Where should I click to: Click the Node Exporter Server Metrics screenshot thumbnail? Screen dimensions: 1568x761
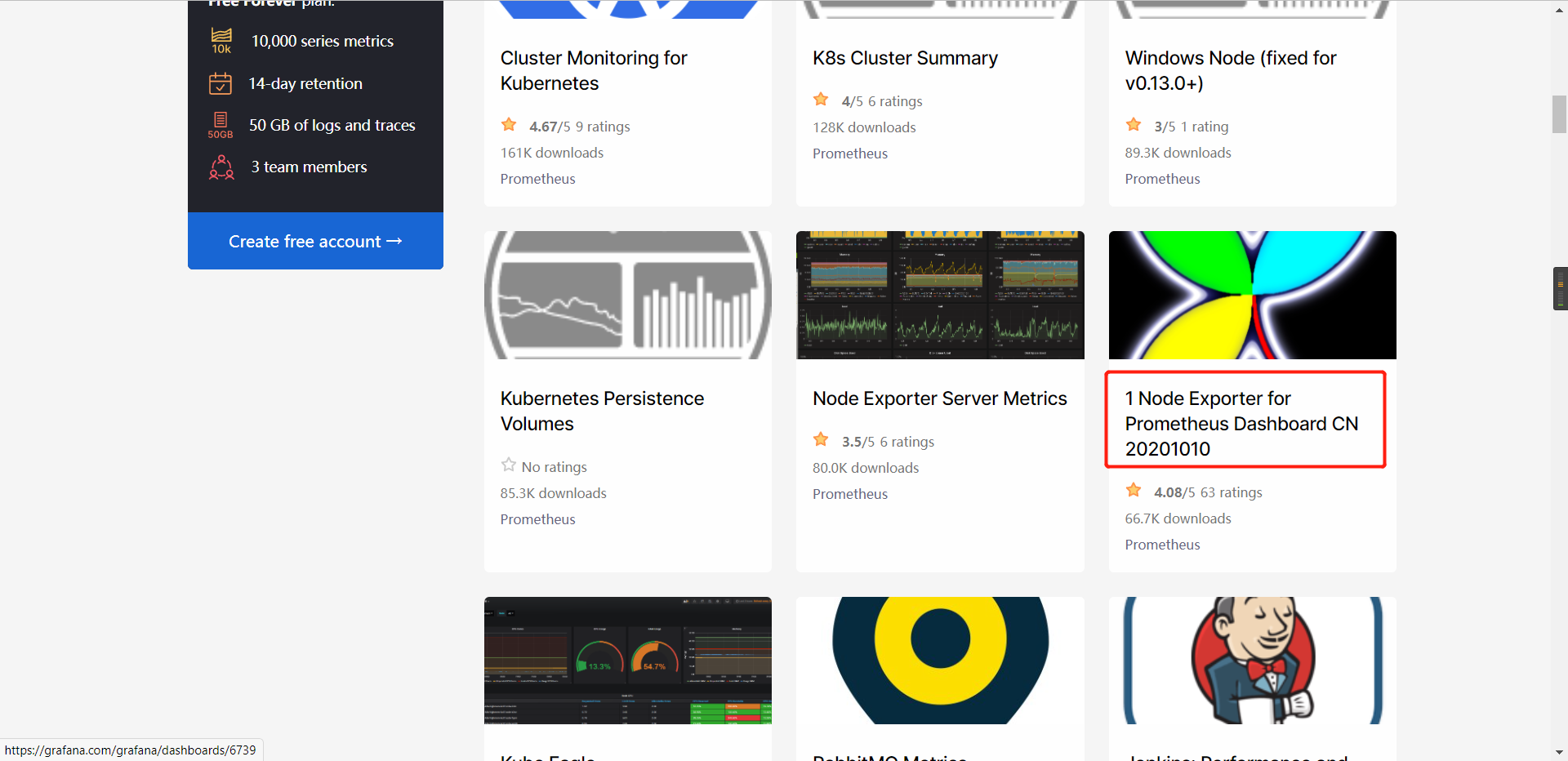point(940,295)
